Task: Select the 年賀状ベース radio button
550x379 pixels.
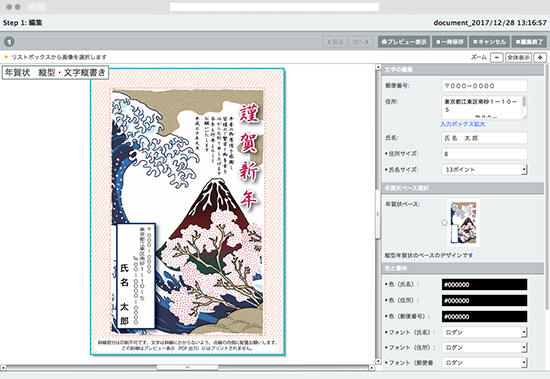Action: [444, 222]
